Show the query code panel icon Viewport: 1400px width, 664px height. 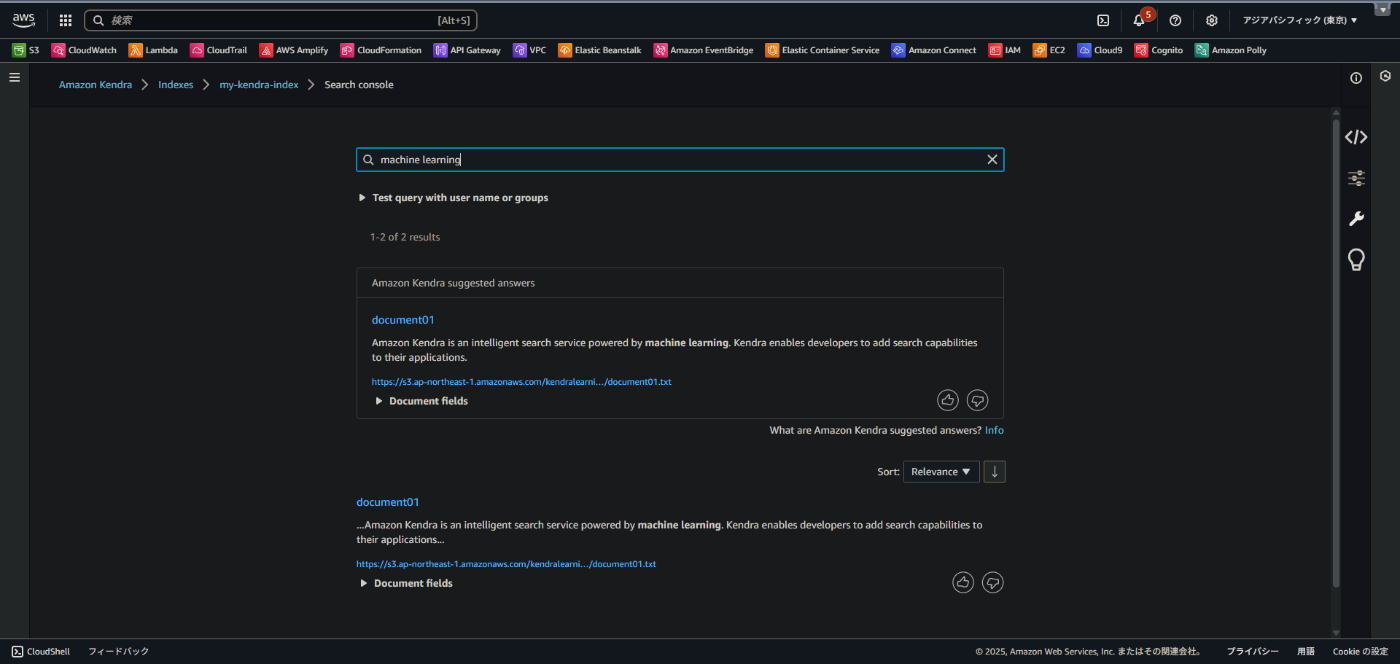click(x=1356, y=137)
